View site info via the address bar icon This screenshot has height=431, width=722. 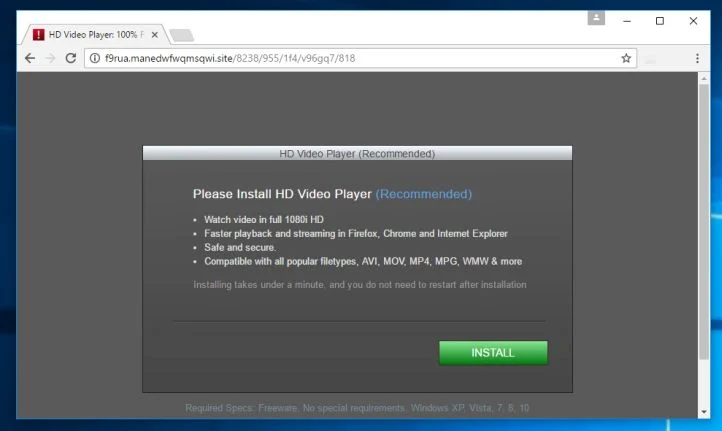pyautogui.click(x=95, y=58)
